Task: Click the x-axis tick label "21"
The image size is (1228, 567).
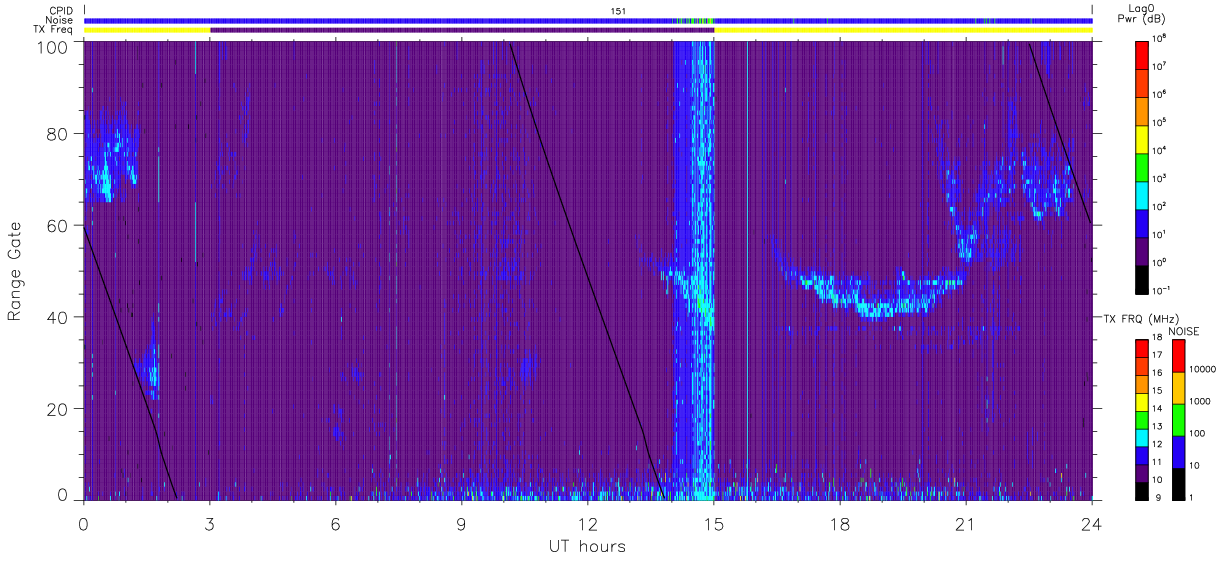Action: point(966,523)
